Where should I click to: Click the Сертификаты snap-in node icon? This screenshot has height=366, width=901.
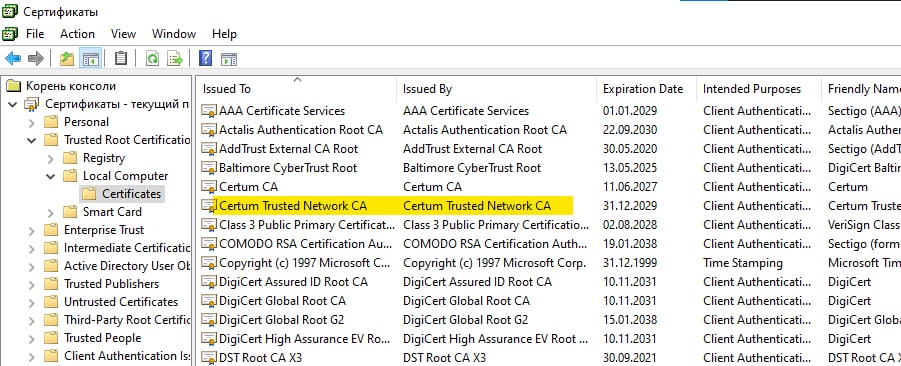coord(32,105)
